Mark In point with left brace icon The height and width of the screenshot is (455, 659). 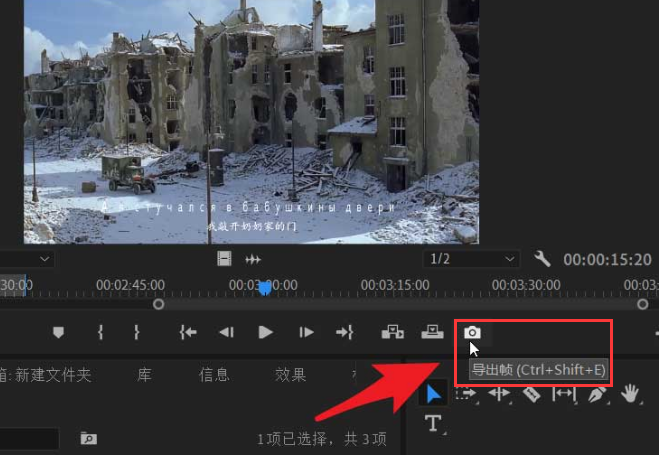point(100,332)
